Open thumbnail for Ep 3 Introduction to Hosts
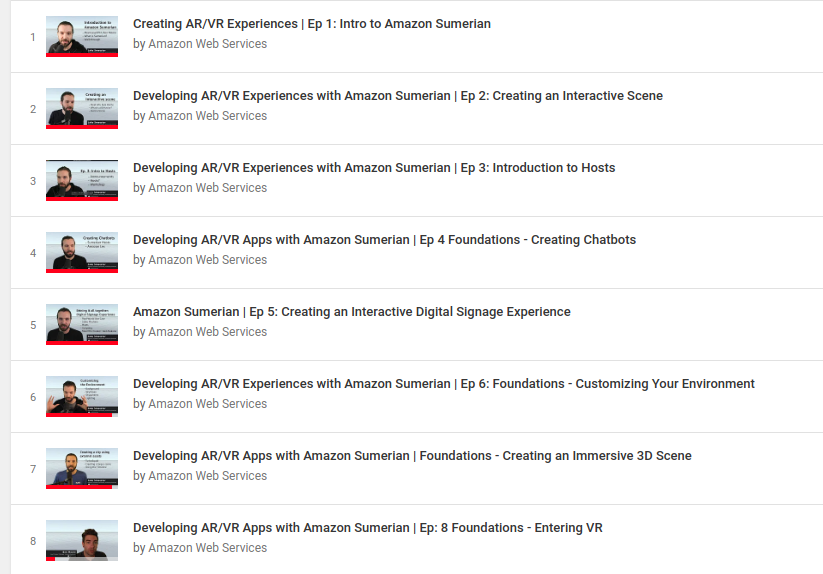Screen dimensions: 823x574 point(82,180)
